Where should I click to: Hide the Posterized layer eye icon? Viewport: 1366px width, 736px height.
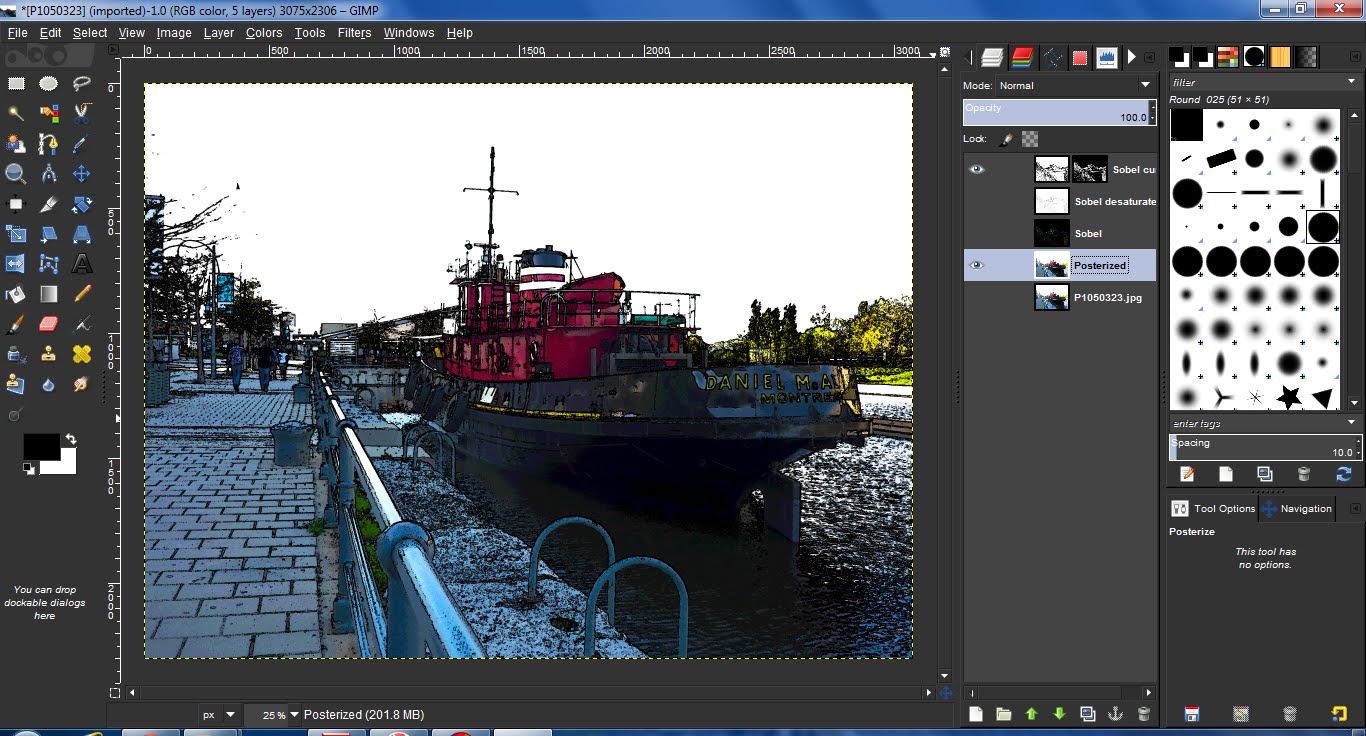tap(977, 265)
